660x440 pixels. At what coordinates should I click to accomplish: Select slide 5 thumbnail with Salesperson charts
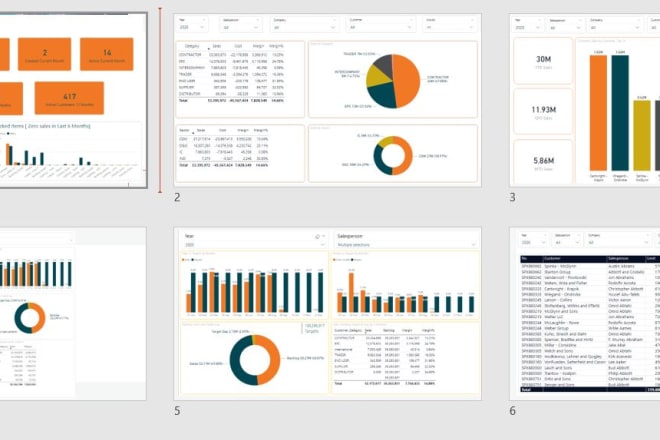point(327,314)
